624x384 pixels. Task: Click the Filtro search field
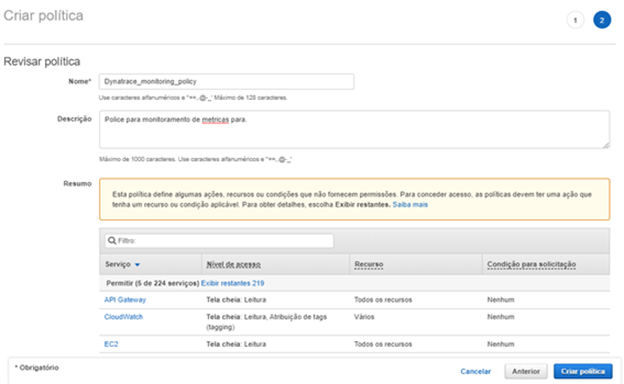click(219, 240)
